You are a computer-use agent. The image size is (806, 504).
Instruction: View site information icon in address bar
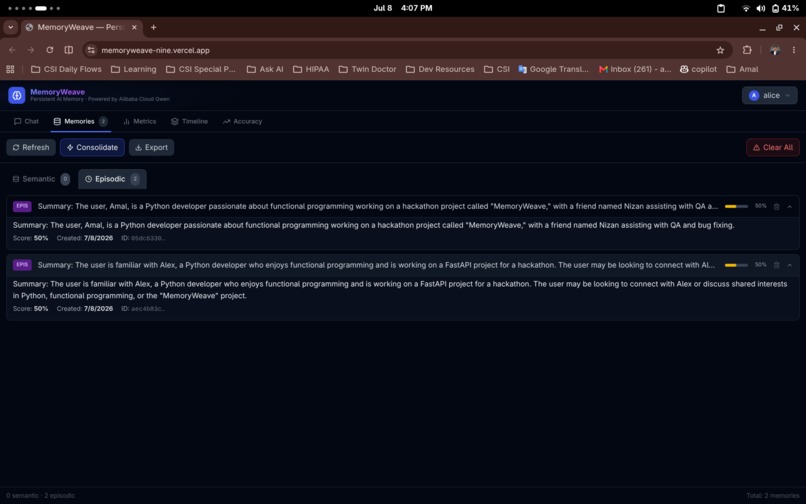click(91, 50)
